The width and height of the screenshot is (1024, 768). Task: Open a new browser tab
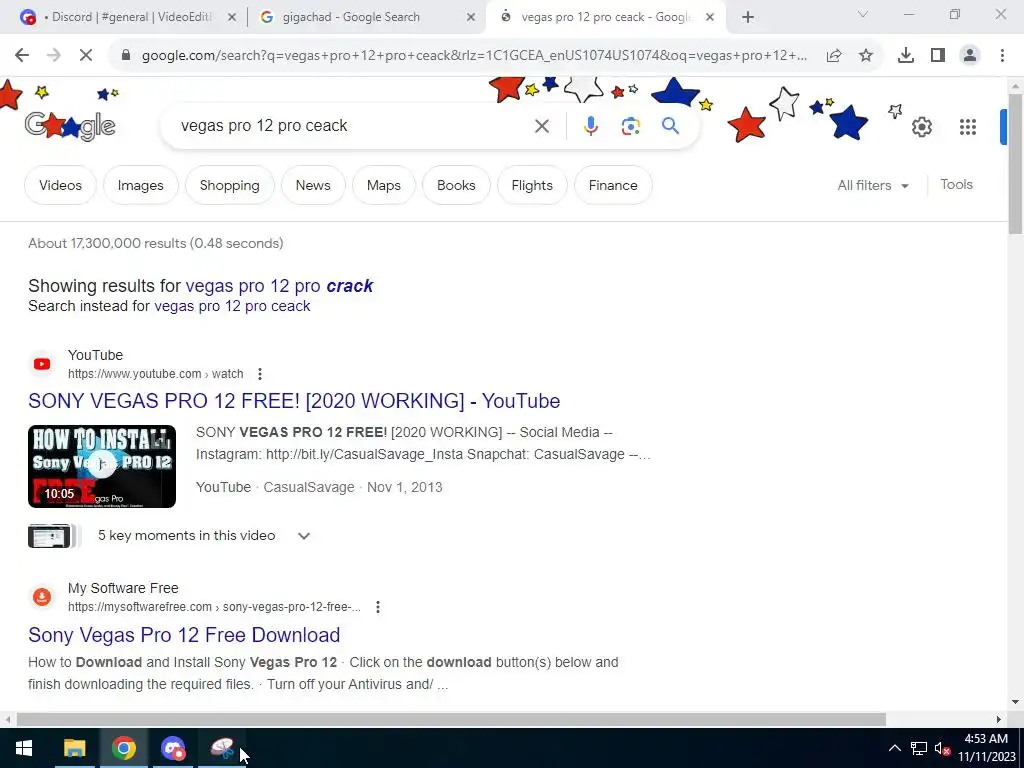click(748, 18)
